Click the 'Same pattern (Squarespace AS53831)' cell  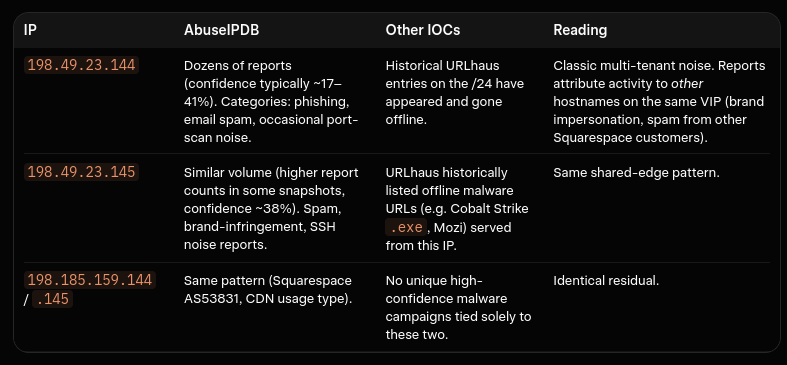pos(268,290)
